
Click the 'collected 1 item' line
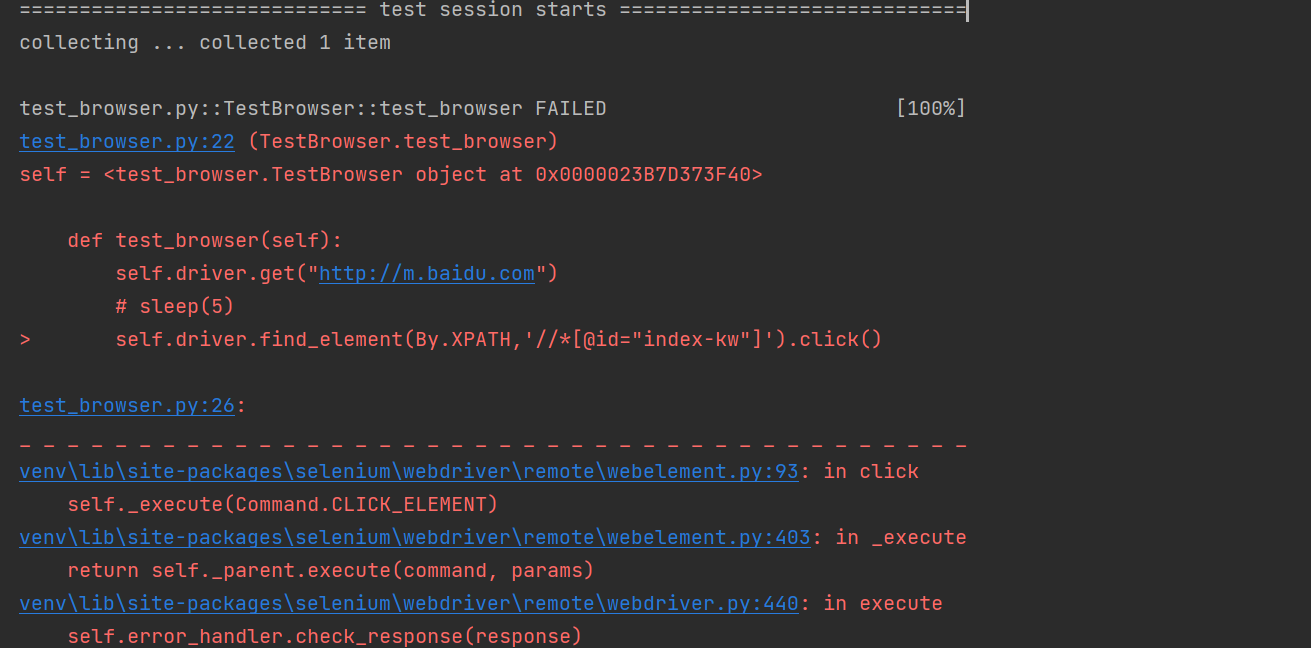205,42
